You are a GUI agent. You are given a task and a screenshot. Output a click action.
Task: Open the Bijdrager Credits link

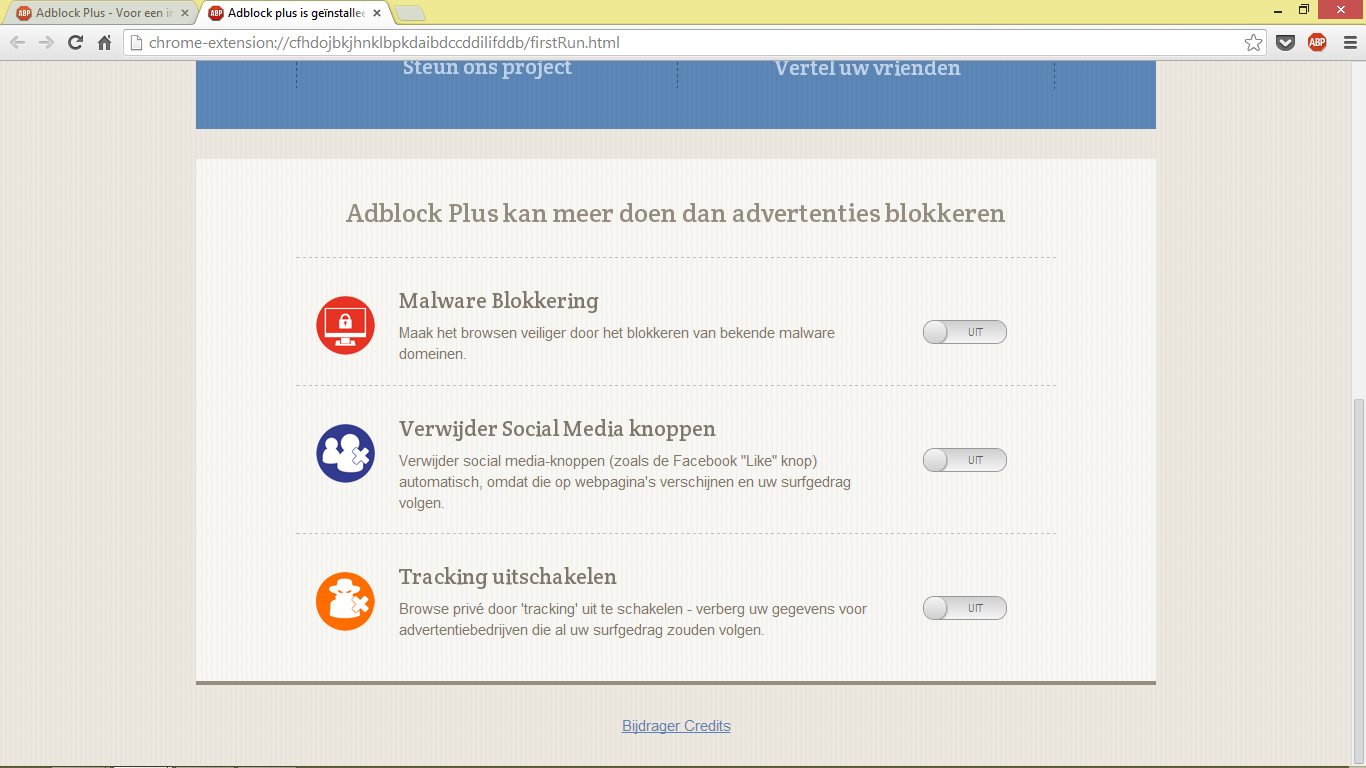coord(676,726)
